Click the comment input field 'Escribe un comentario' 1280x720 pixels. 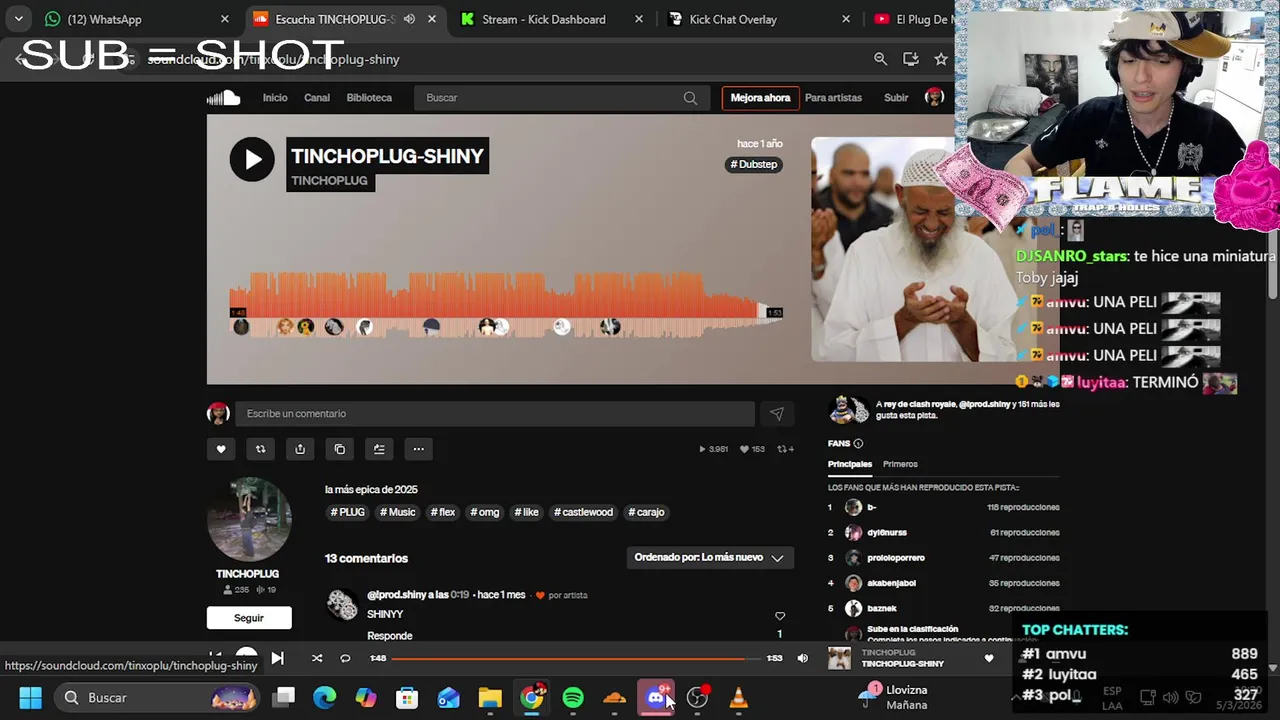tap(495, 414)
